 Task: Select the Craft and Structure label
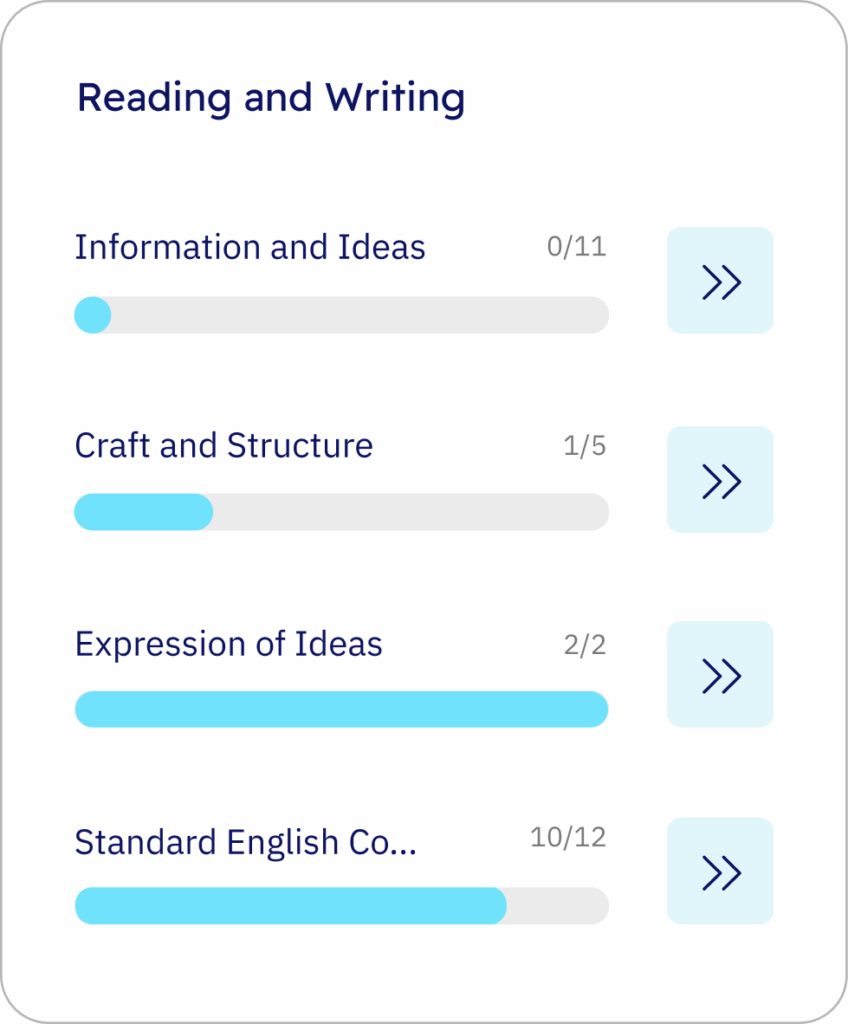[224, 445]
